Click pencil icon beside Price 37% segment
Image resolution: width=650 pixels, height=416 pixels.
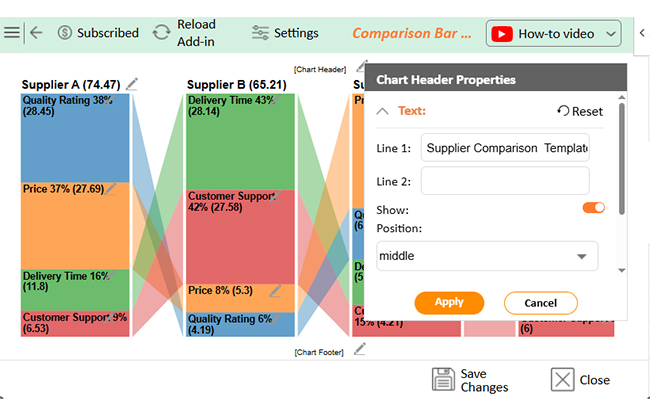point(110,189)
